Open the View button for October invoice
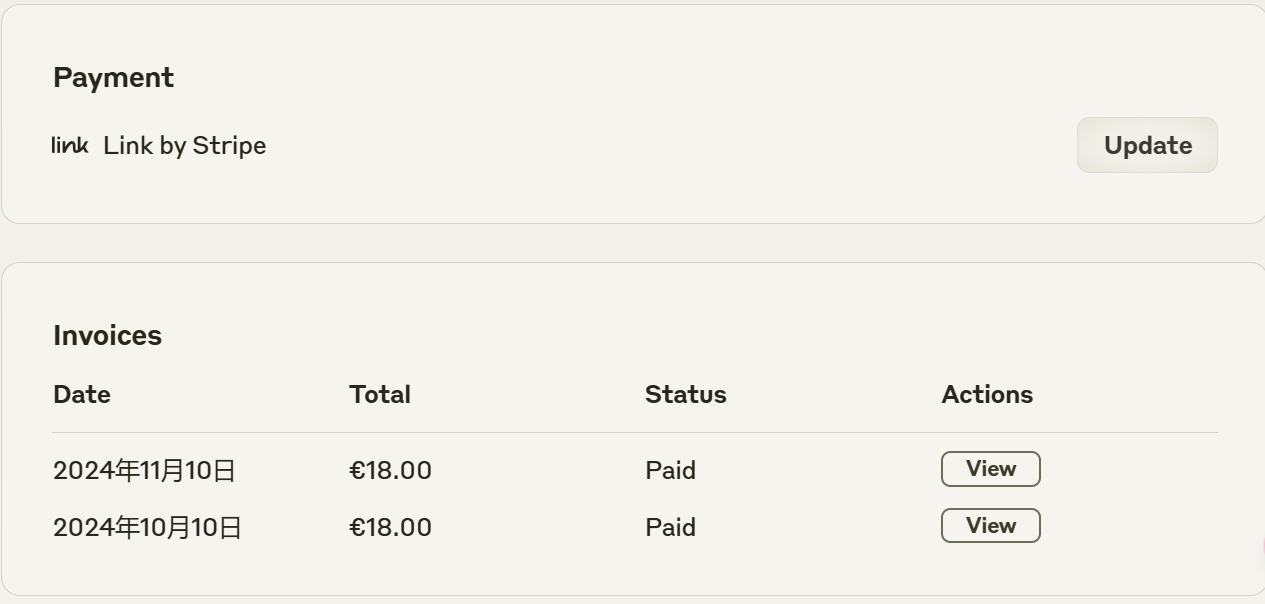The height and width of the screenshot is (604, 1265). click(990, 526)
